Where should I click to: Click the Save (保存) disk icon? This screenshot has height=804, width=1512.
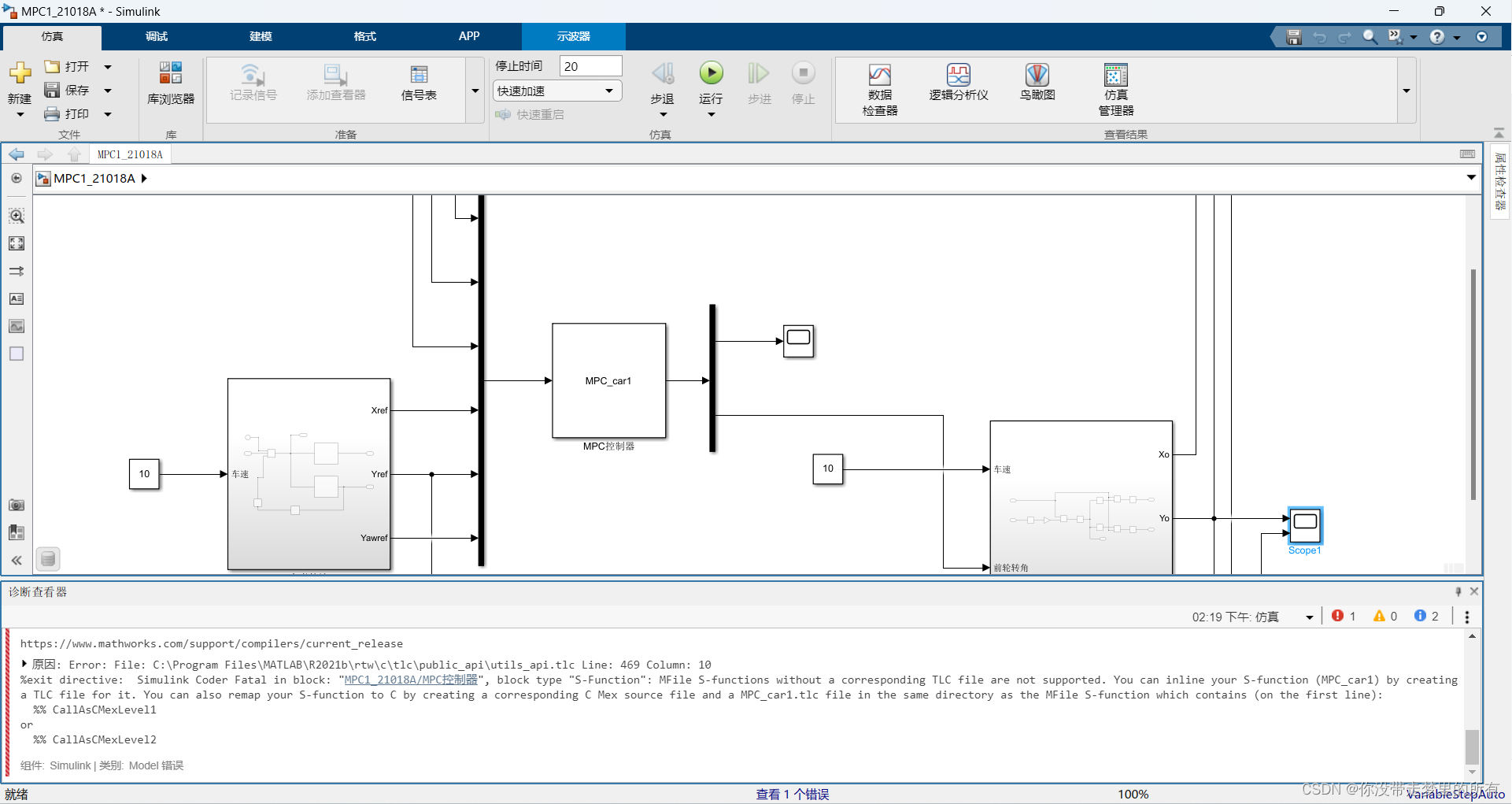tap(52, 90)
